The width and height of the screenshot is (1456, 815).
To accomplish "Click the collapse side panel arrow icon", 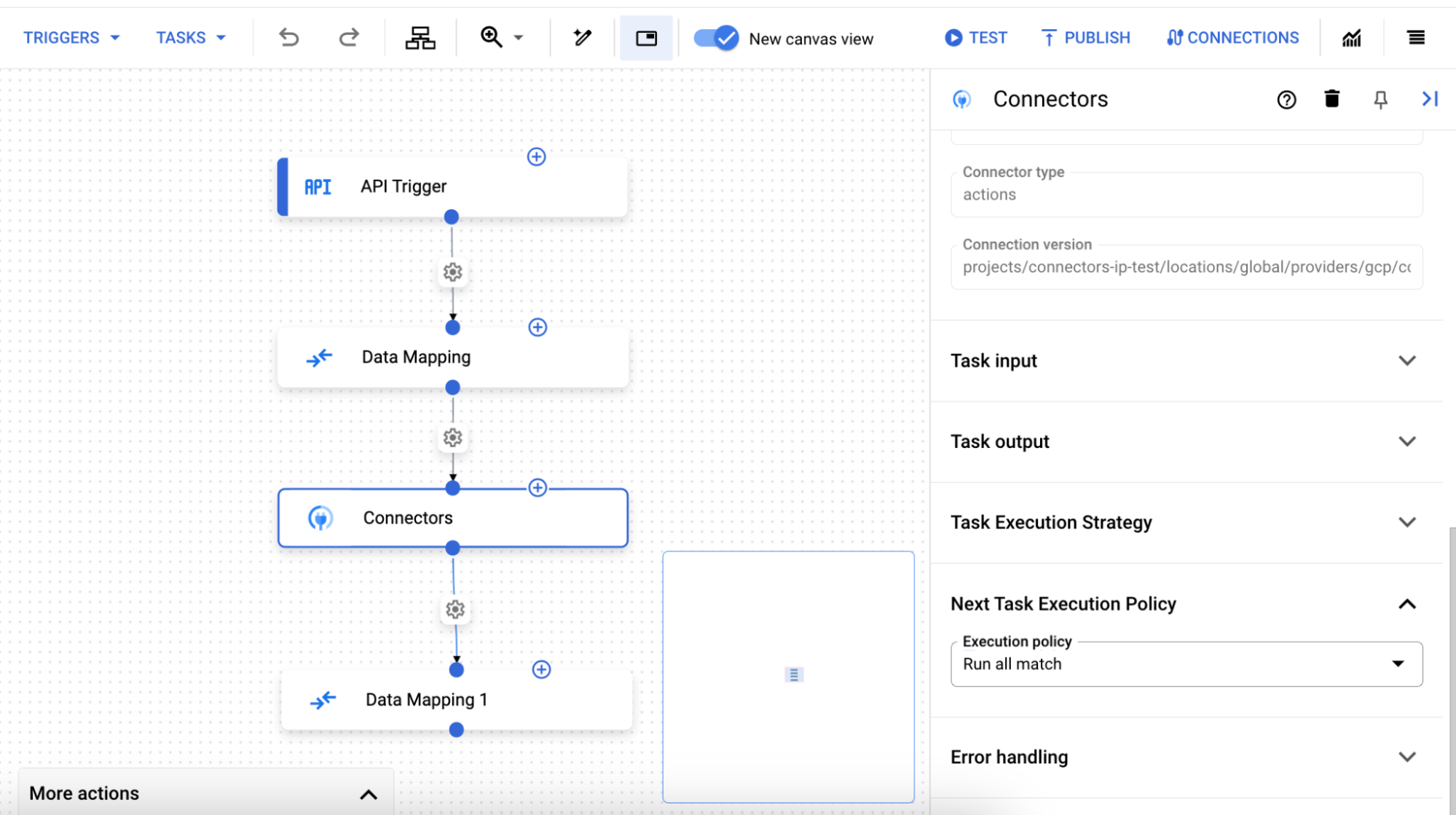I will [1430, 99].
